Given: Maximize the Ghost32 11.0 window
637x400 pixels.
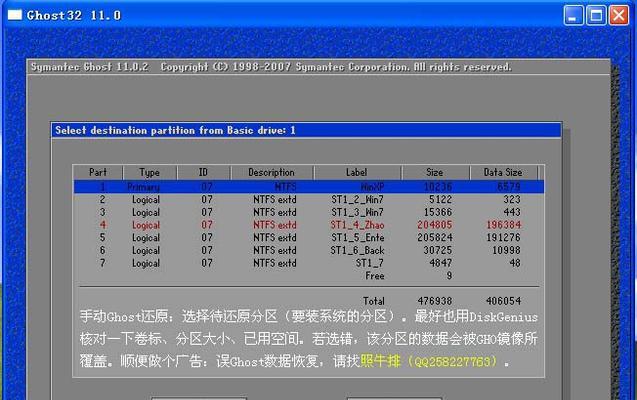Looking at the screenshot, I should coord(596,15).
